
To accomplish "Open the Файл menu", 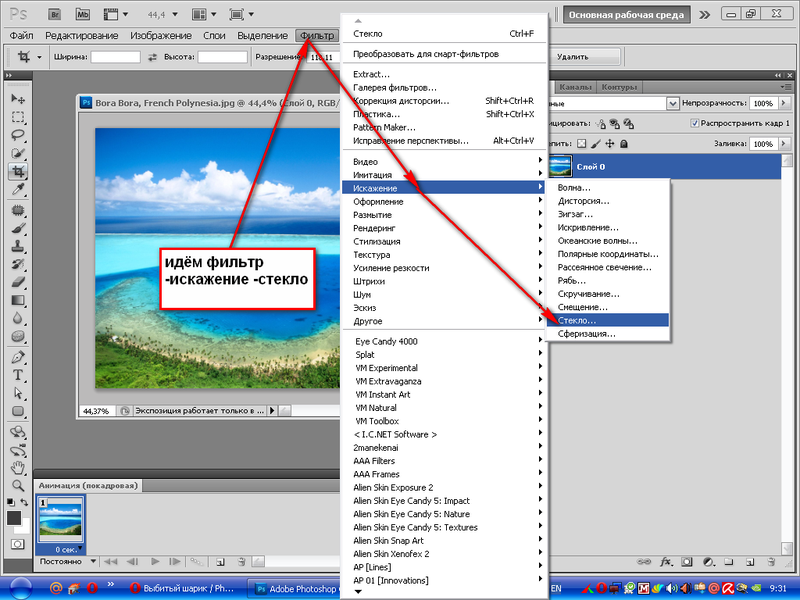I will coord(21,36).
